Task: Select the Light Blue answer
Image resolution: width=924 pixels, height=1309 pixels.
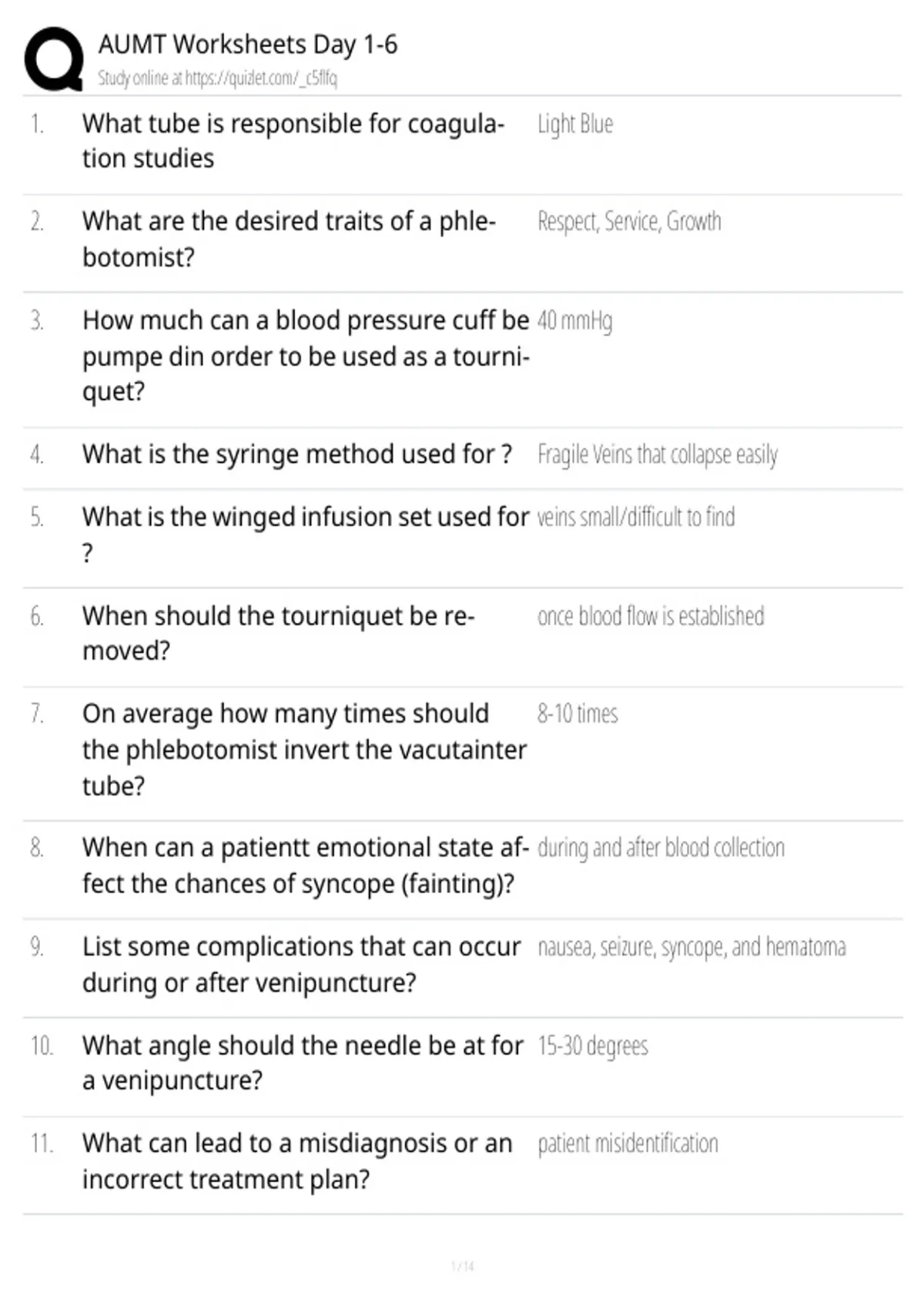Action: [x=575, y=124]
